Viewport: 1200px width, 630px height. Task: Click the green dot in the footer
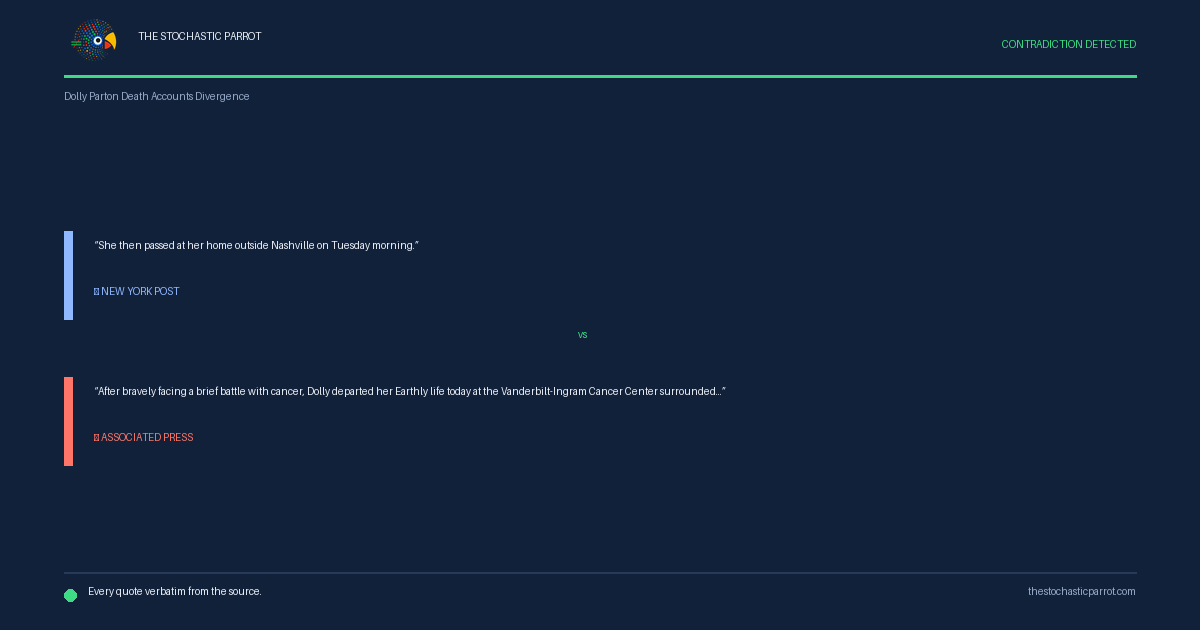[71, 595]
